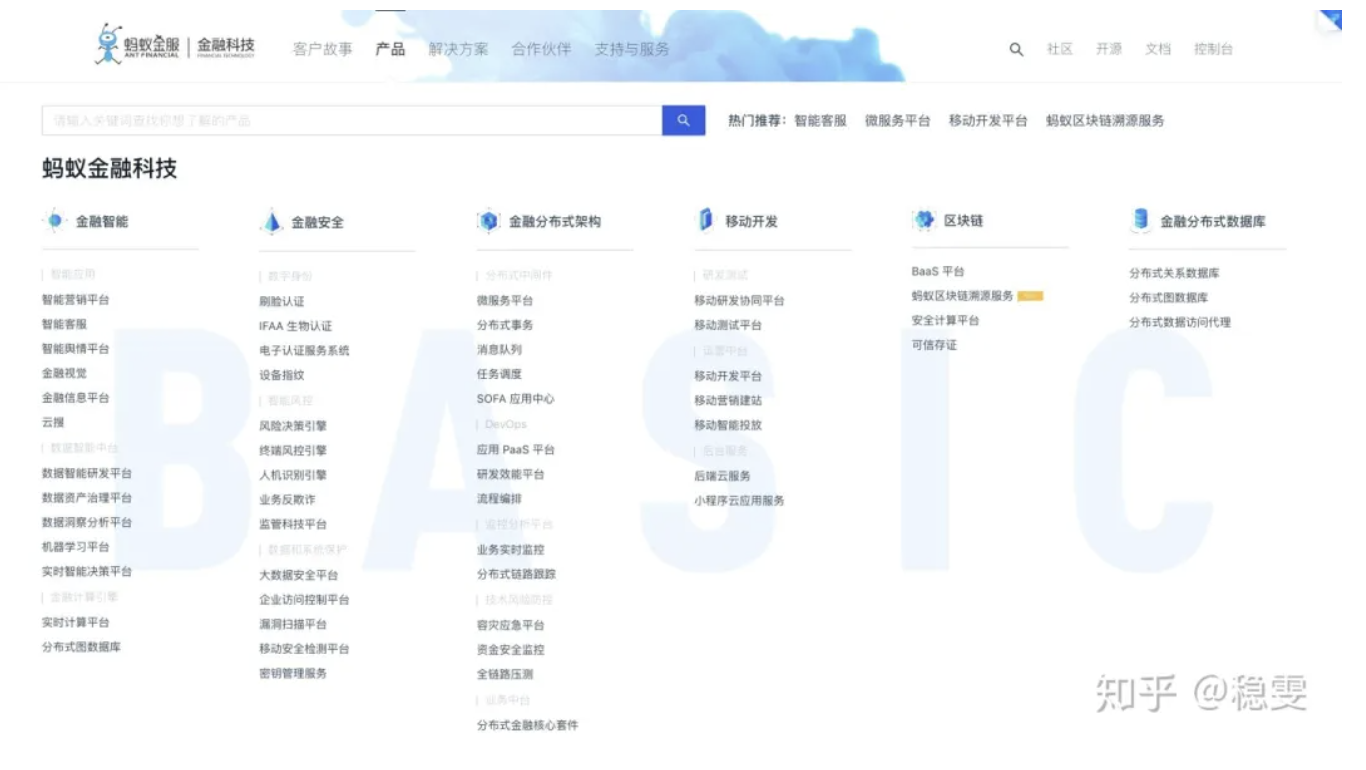Open 小程序云应用服务 product
The image size is (1366, 770).
click(740, 500)
